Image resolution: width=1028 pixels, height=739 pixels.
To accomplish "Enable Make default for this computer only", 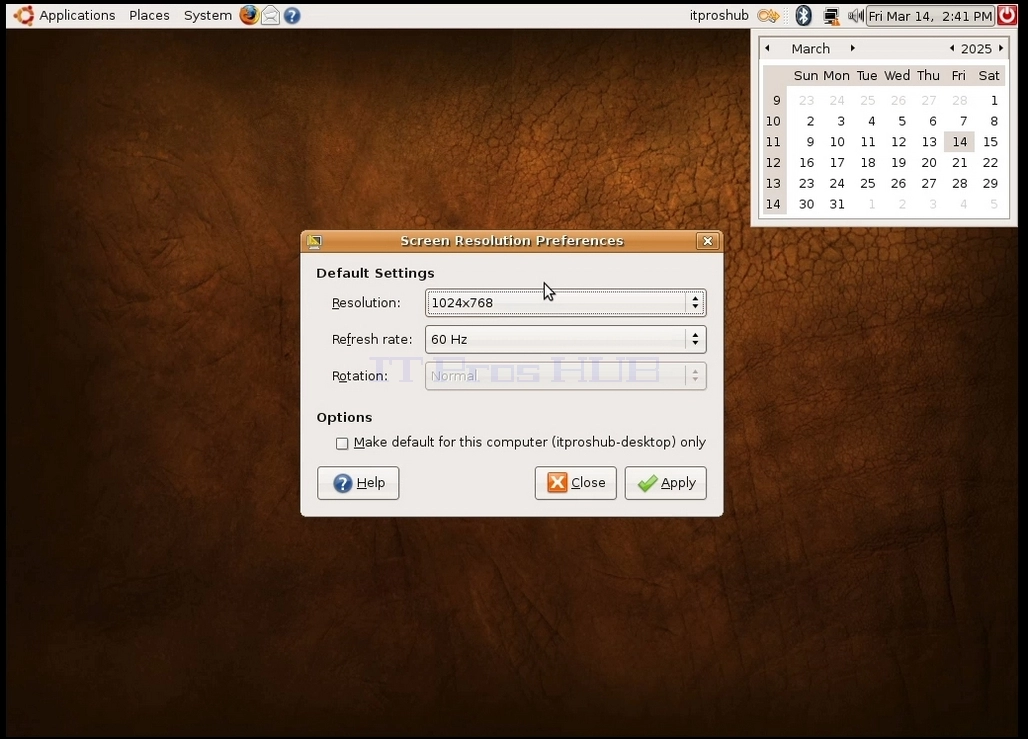I will tap(342, 443).
